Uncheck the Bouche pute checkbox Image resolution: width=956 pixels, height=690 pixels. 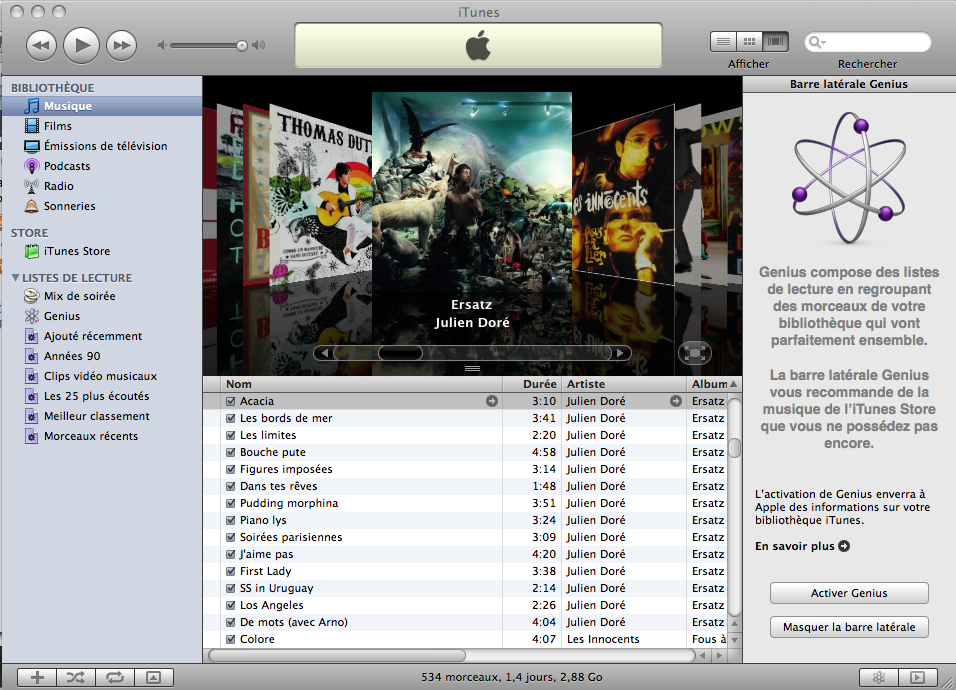coord(230,452)
